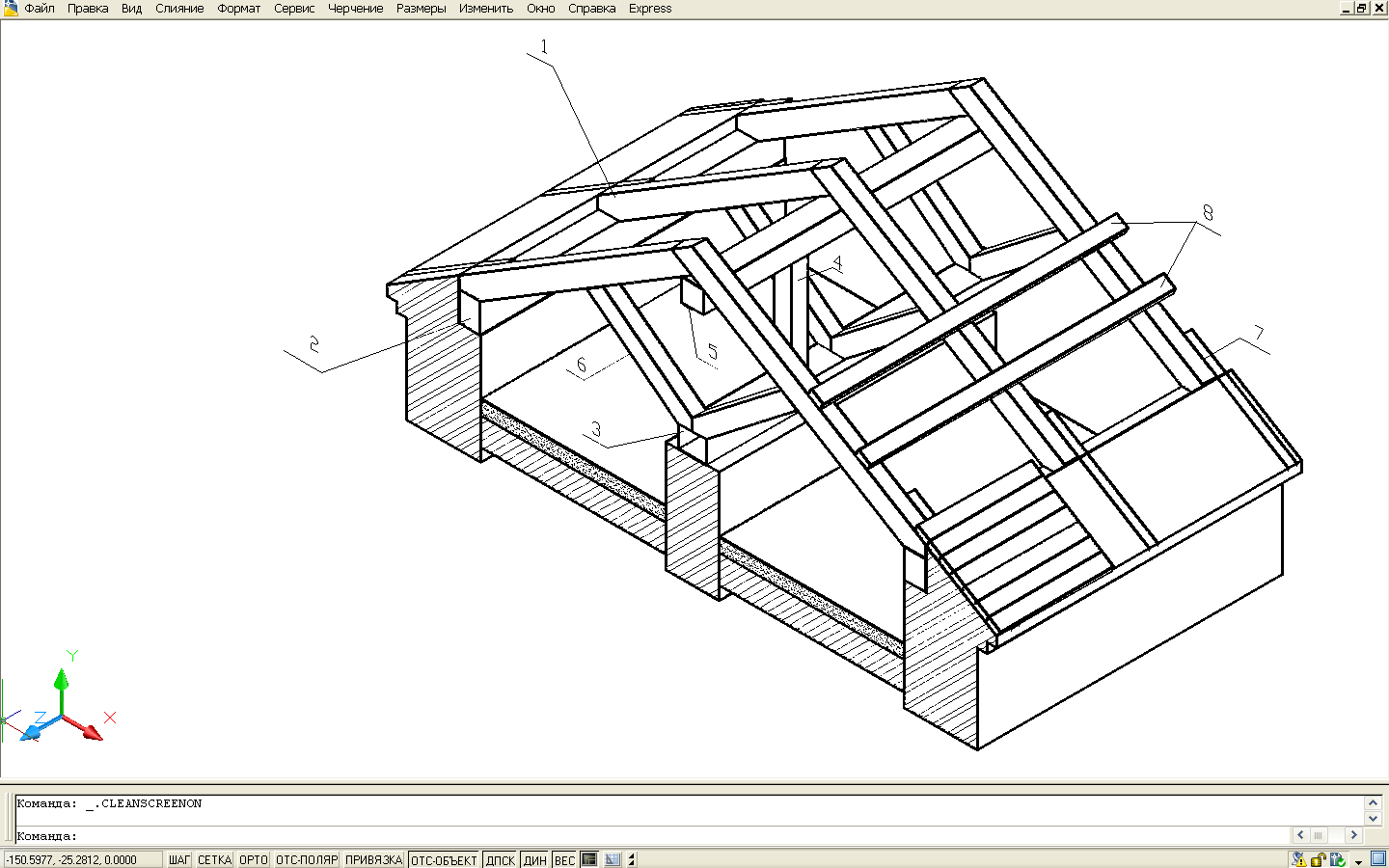Click the blue Z axis of UCS icon

coord(41,728)
